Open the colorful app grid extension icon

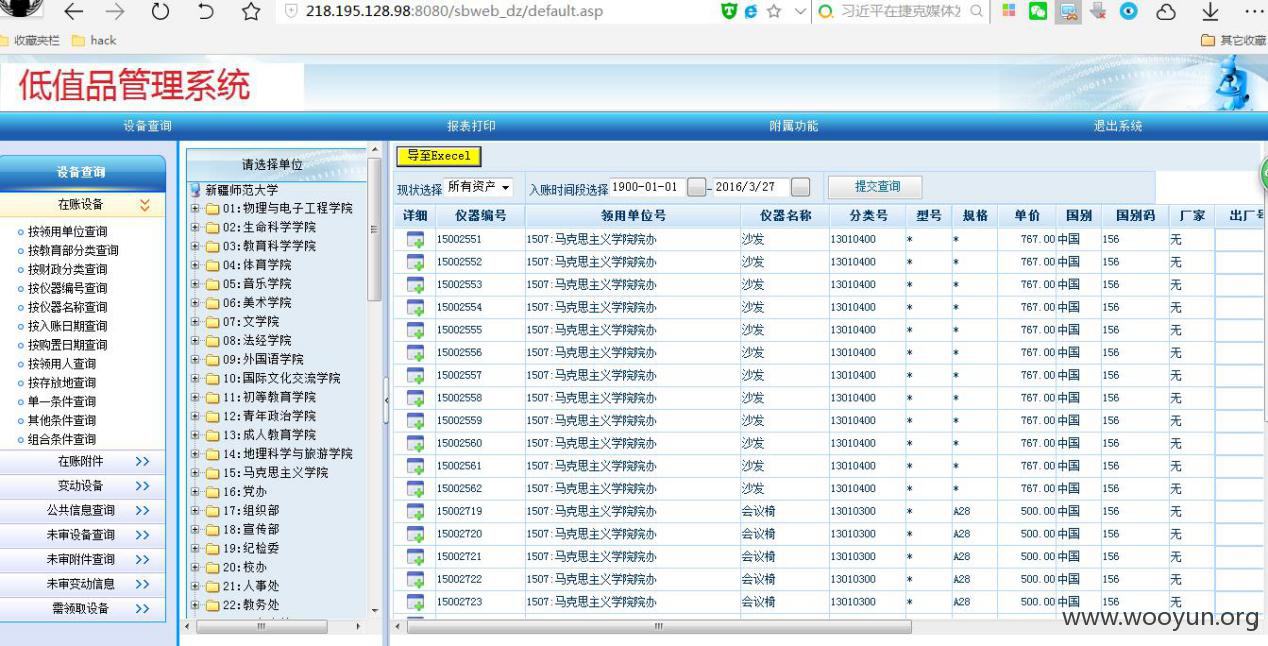1008,11
